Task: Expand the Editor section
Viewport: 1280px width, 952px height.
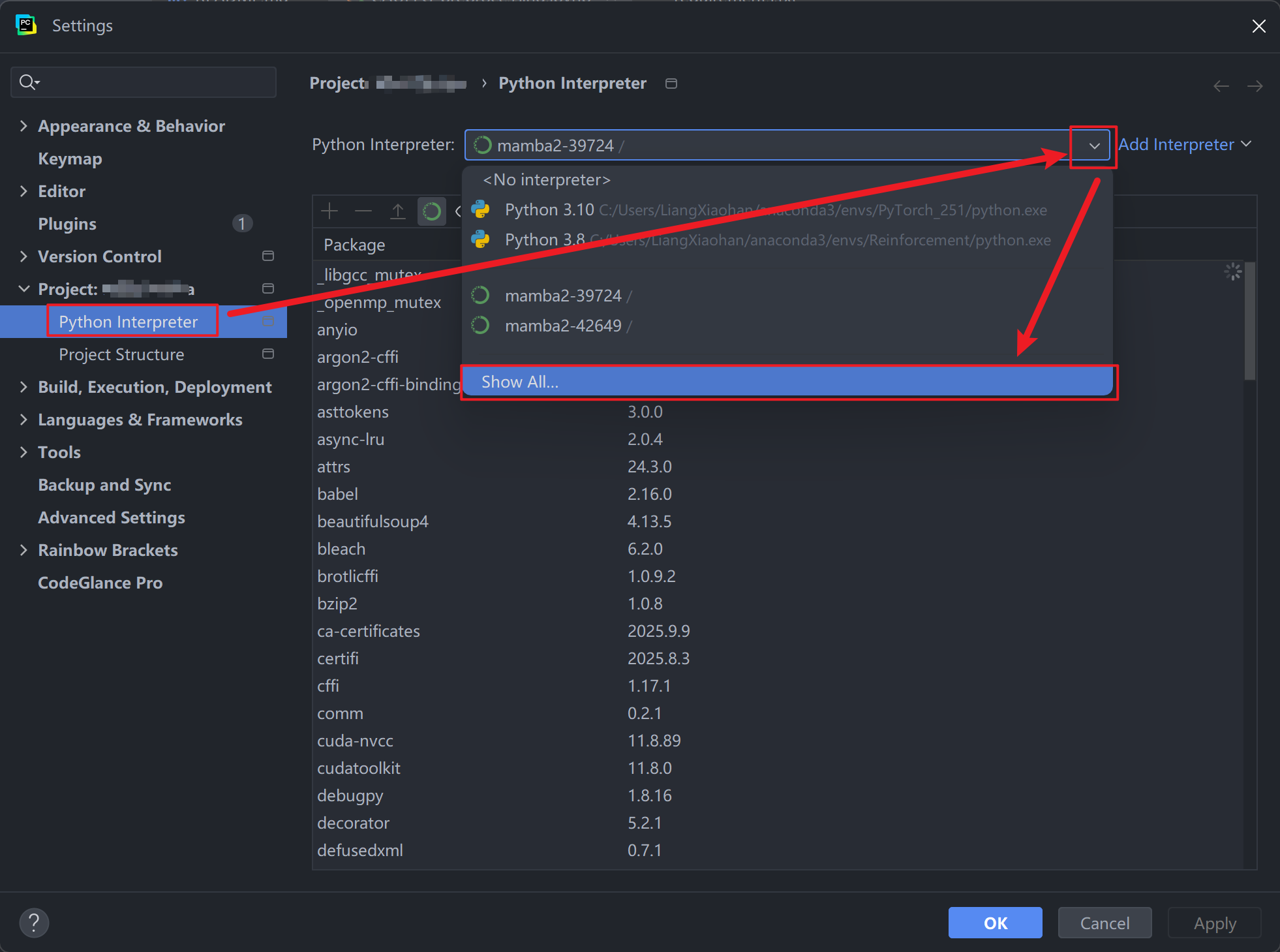Action: click(x=23, y=191)
